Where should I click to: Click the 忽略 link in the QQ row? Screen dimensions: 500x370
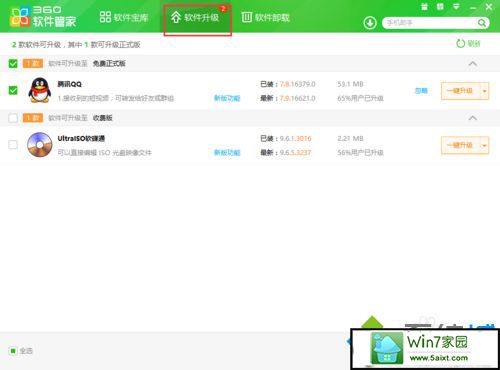pyautogui.click(x=421, y=91)
